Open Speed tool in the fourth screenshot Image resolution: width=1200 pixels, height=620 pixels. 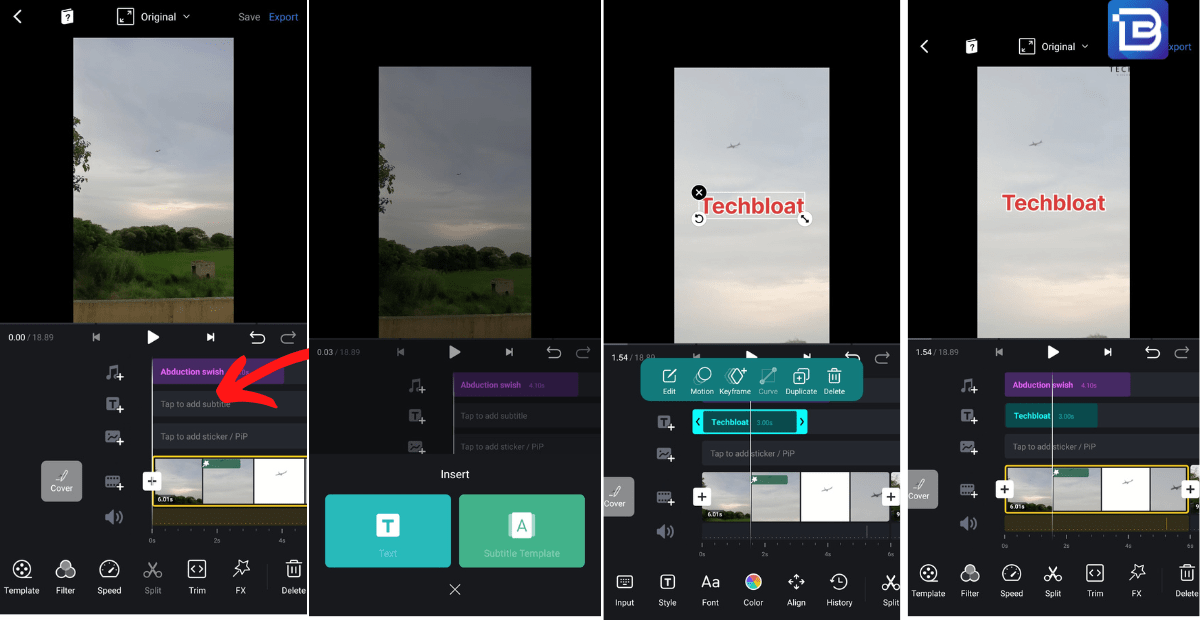click(x=1011, y=579)
